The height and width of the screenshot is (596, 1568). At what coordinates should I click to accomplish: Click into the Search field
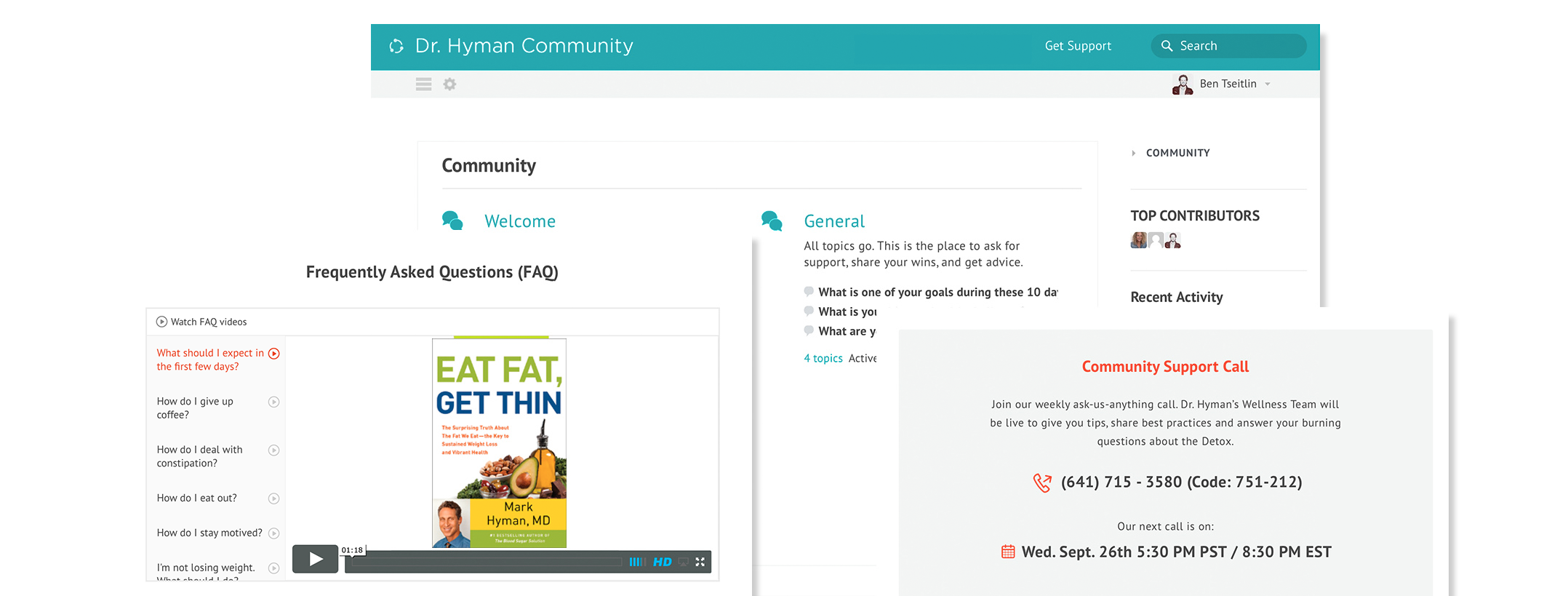(x=1236, y=46)
